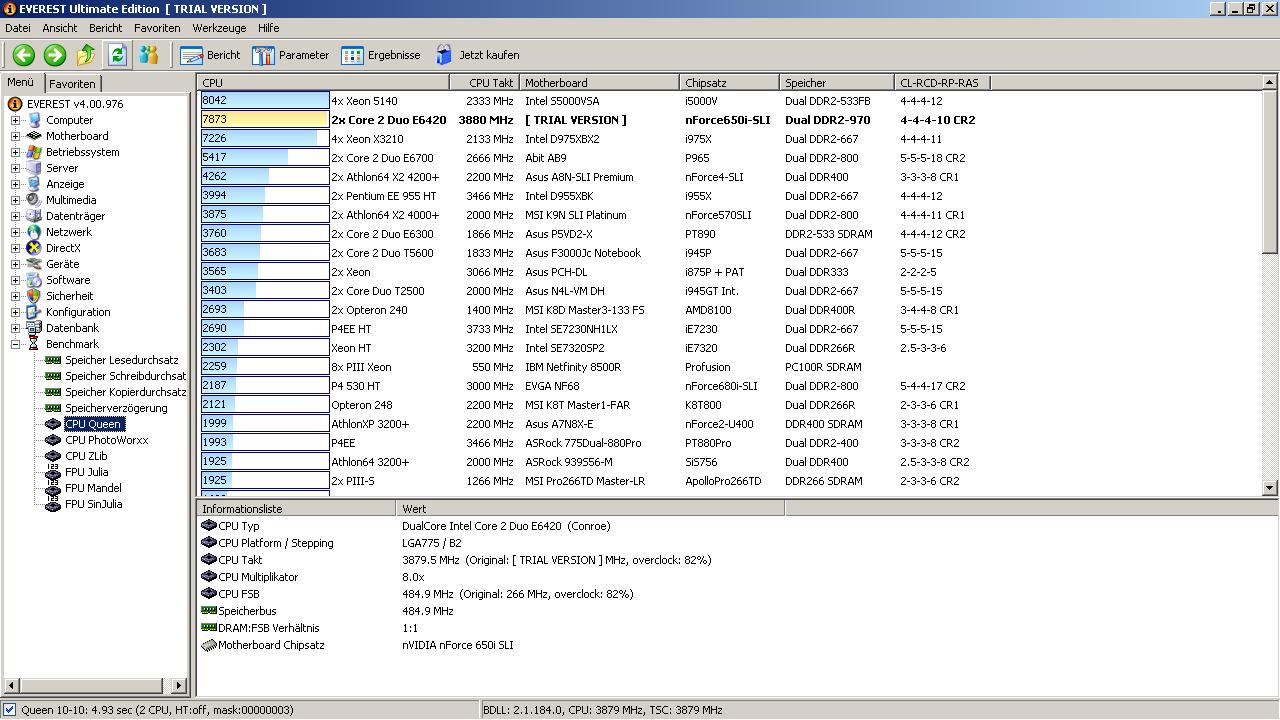1280x720 pixels.
Task: Expand the Computer tree node
Action: (x=16, y=120)
